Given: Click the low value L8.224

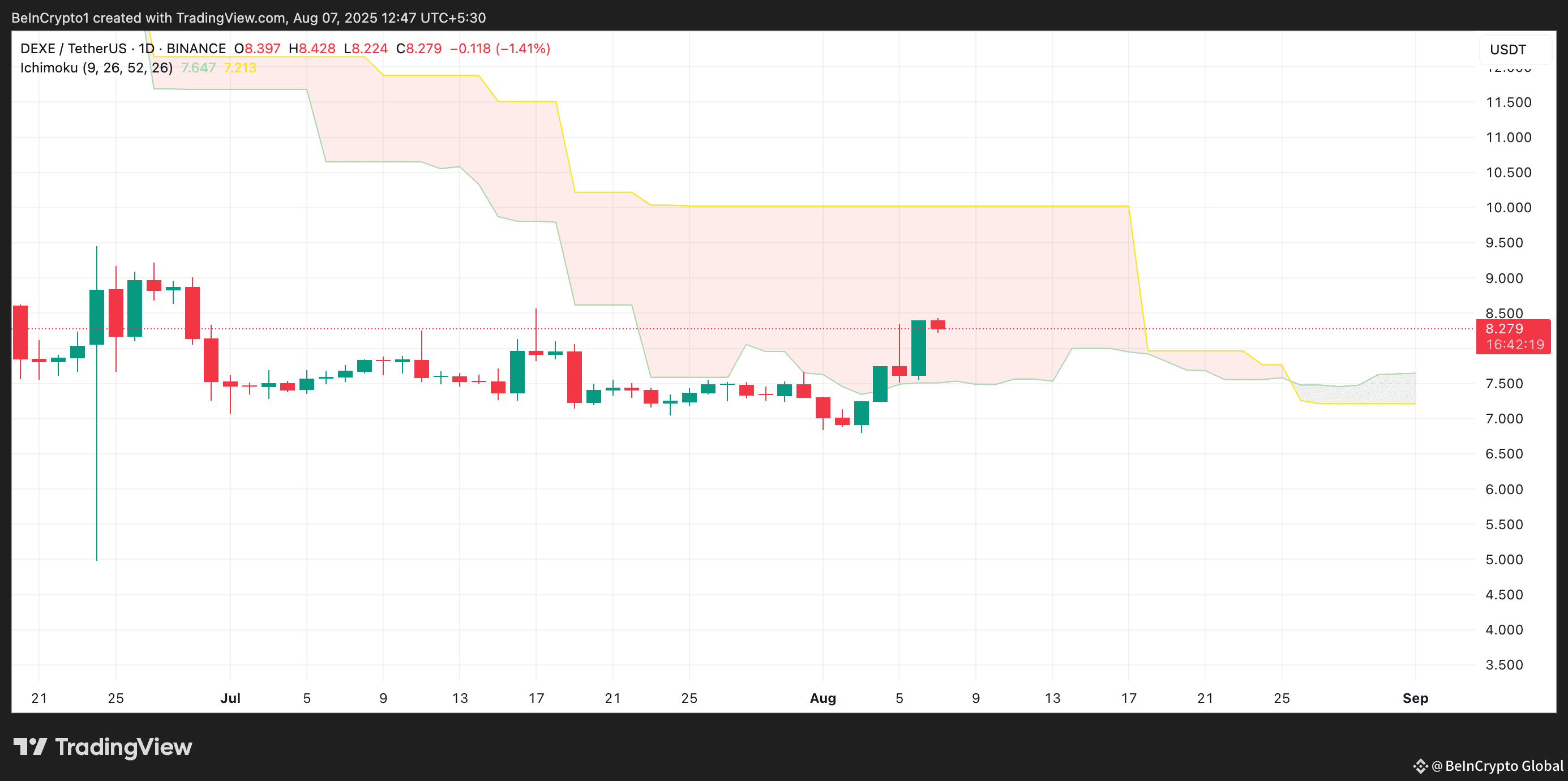Looking at the screenshot, I should (x=366, y=49).
